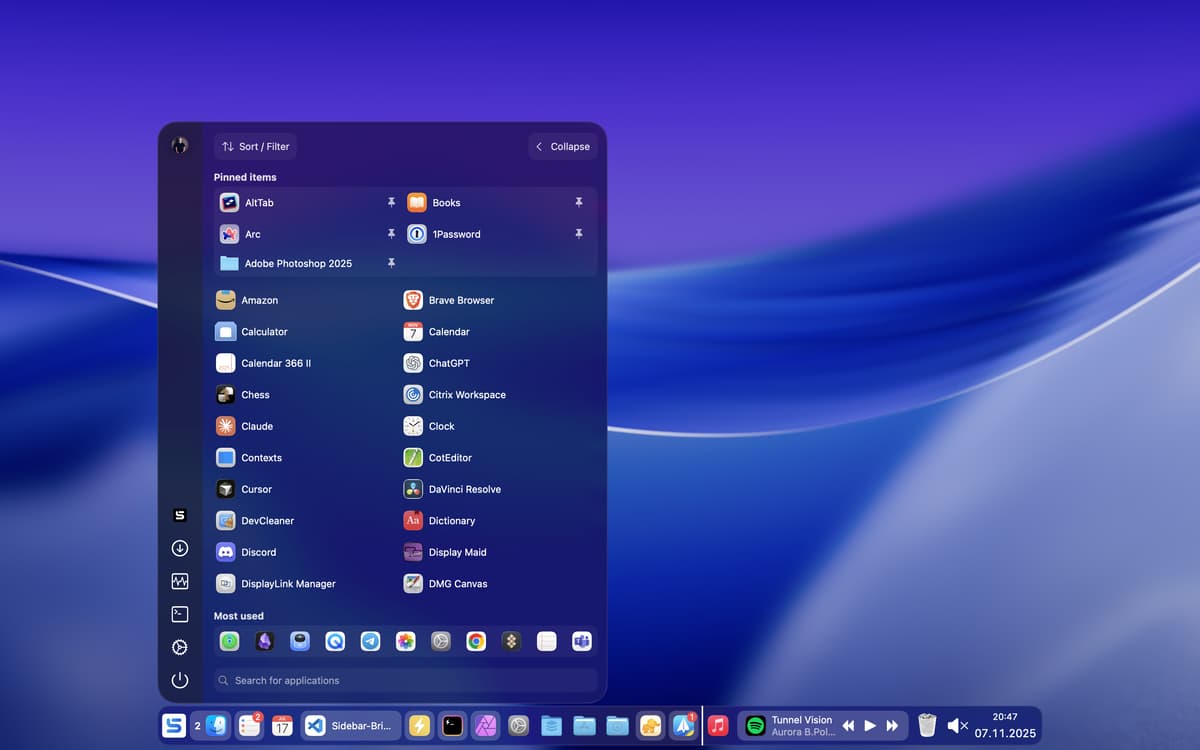Click the Search for applications field

[405, 680]
